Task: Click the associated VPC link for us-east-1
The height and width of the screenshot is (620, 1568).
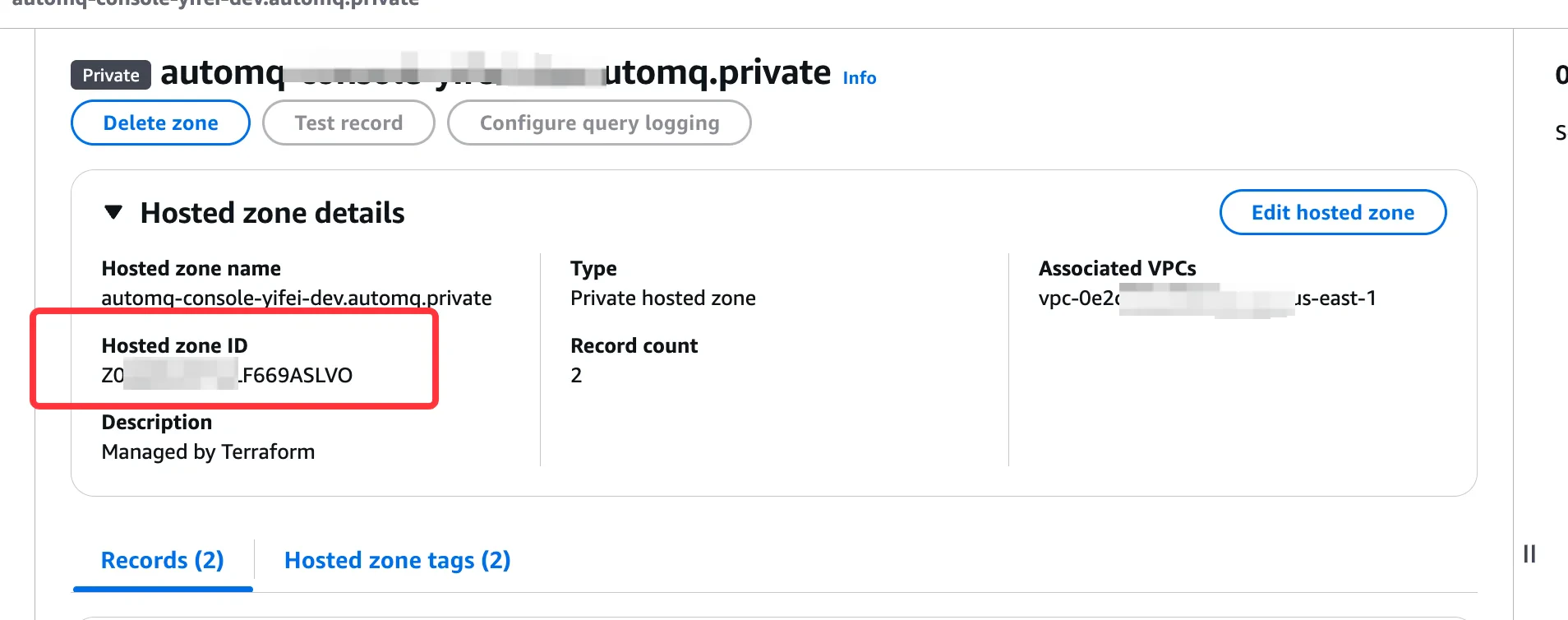Action: point(1208,298)
